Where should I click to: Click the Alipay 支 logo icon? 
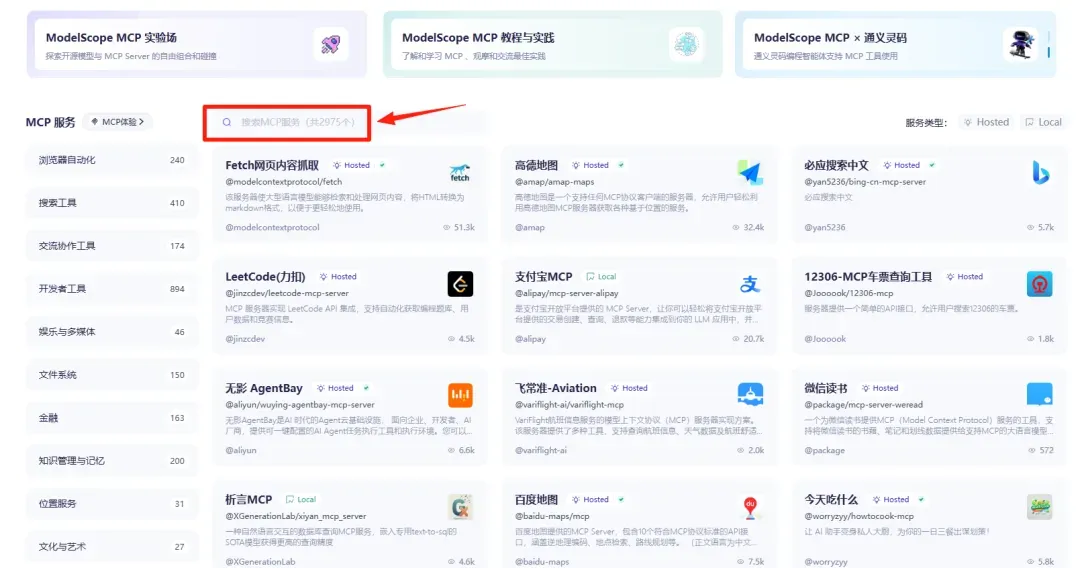click(749, 284)
